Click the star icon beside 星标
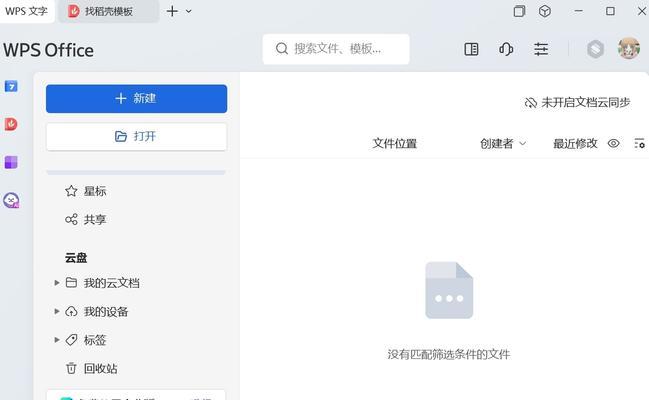This screenshot has width=649, height=400. (71, 191)
